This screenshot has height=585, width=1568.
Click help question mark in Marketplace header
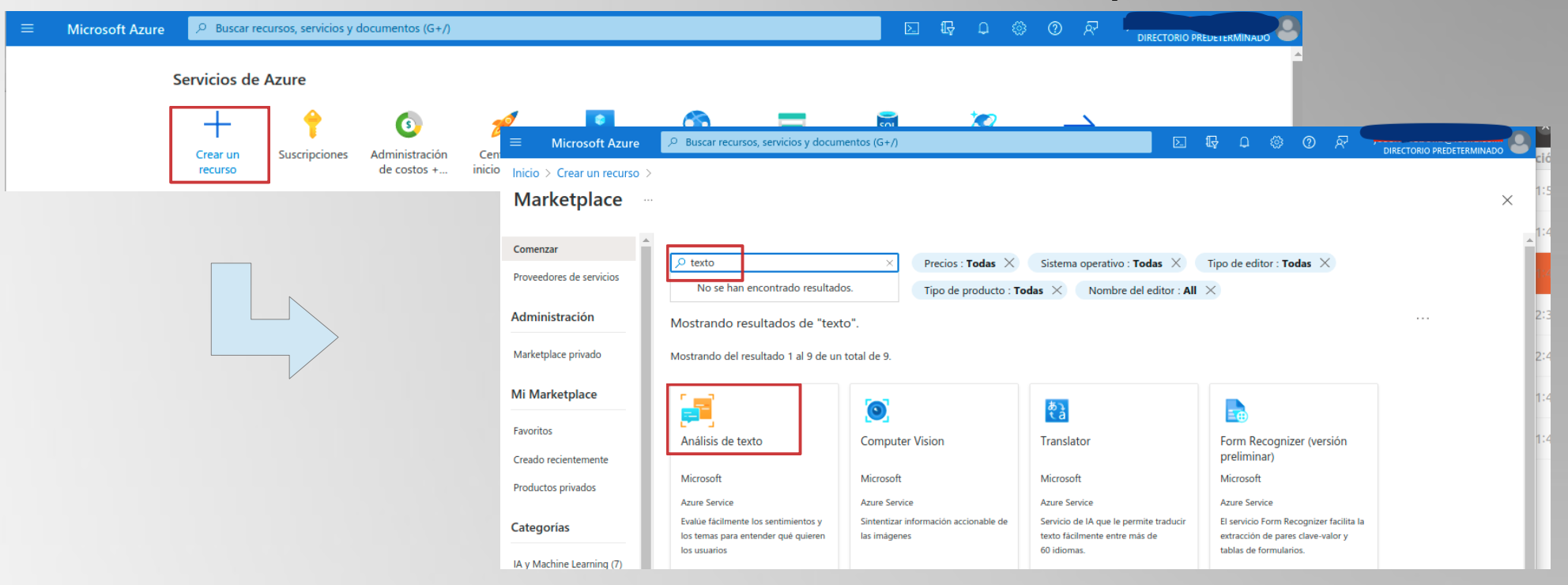[1309, 142]
